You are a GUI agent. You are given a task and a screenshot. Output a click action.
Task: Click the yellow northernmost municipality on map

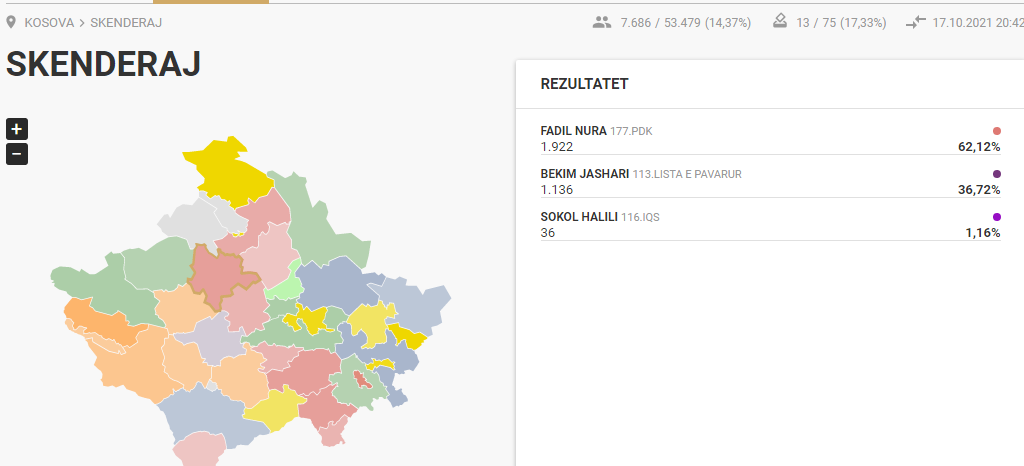coord(226,170)
